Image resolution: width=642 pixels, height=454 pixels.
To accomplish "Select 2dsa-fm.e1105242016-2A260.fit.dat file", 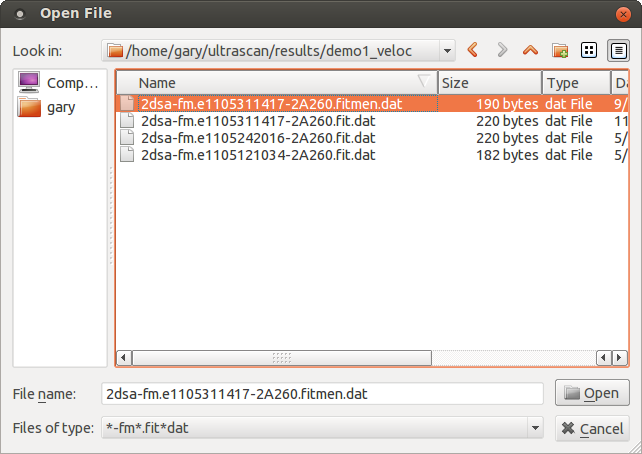I will (x=258, y=137).
